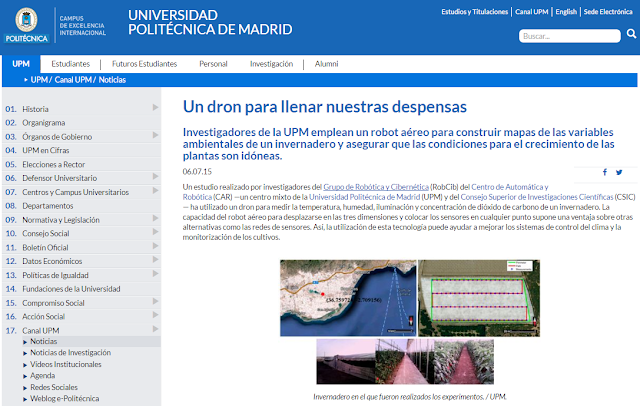Open Consejo Superior de Investigaciones Científicas link

[537, 197]
